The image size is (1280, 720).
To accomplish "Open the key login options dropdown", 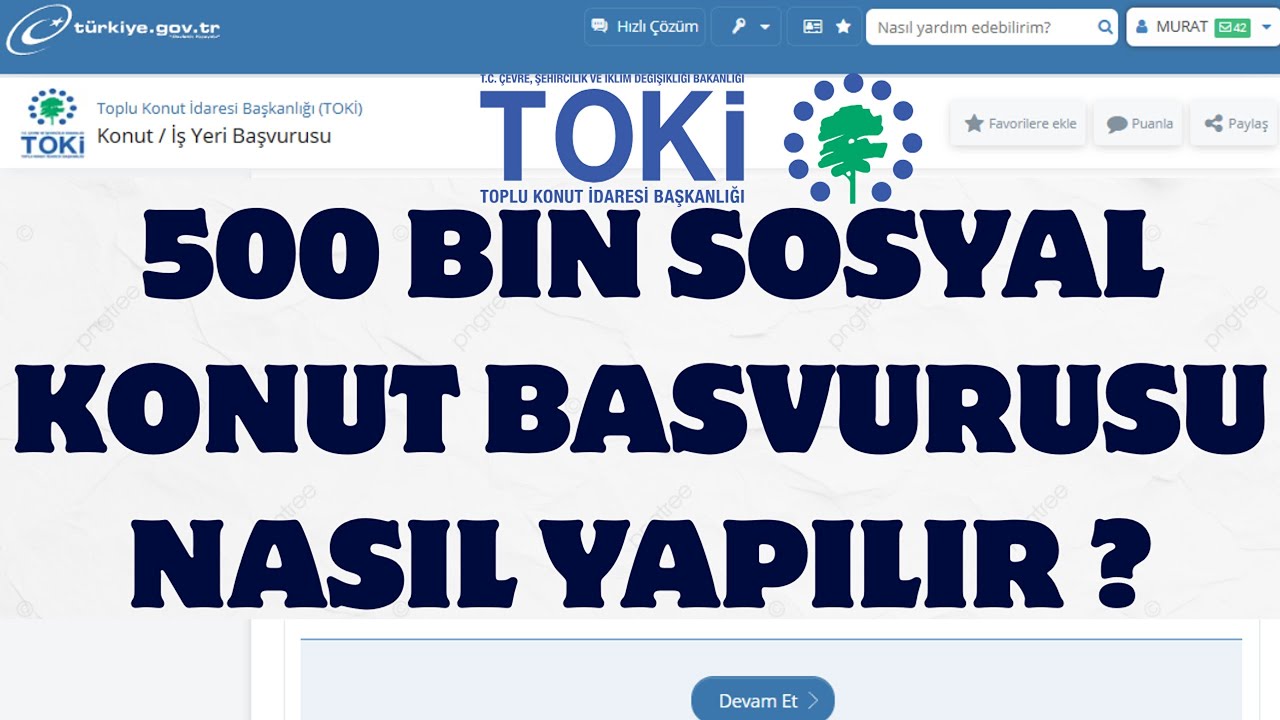I will tap(746, 27).
